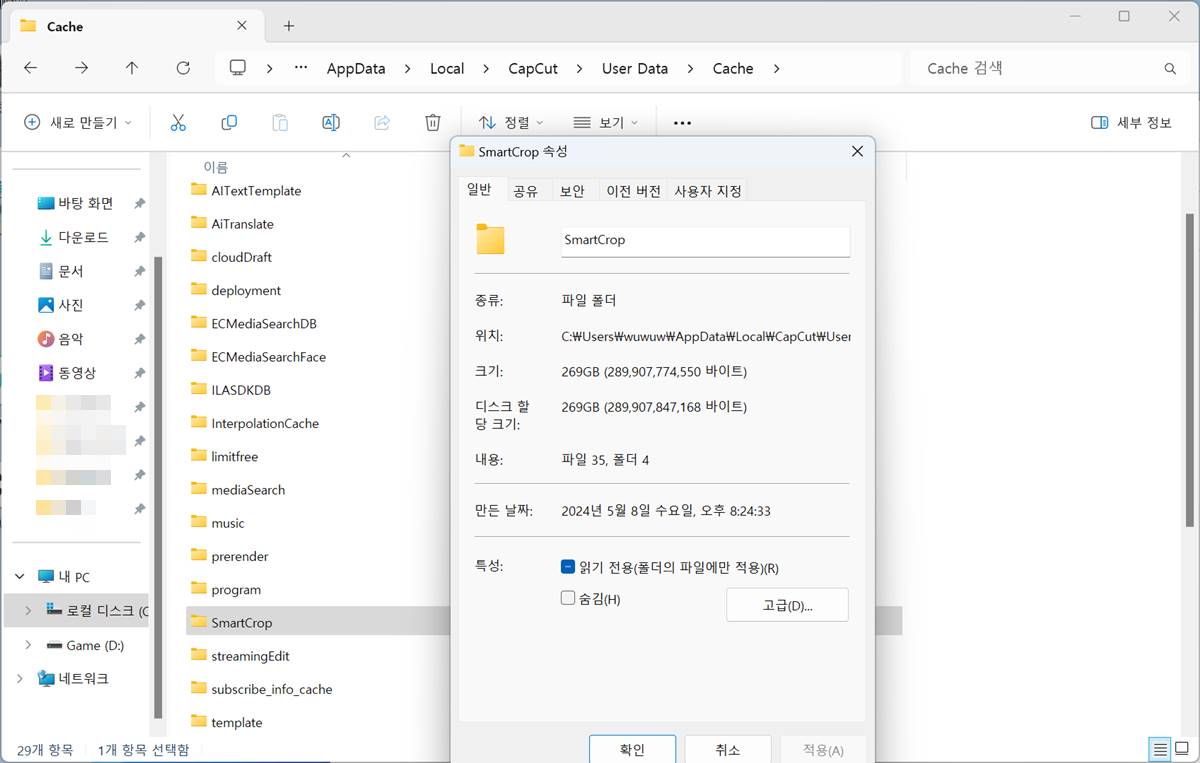Sort by the 이름 column header
The image size is (1200, 763).
click(216, 167)
